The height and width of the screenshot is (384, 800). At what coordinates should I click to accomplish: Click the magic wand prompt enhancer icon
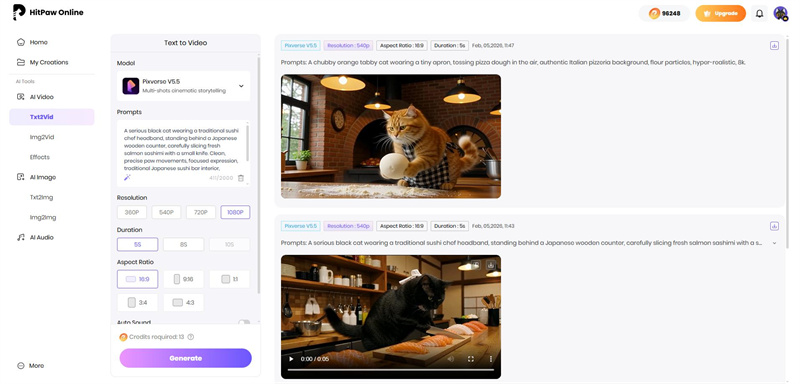[x=127, y=177]
